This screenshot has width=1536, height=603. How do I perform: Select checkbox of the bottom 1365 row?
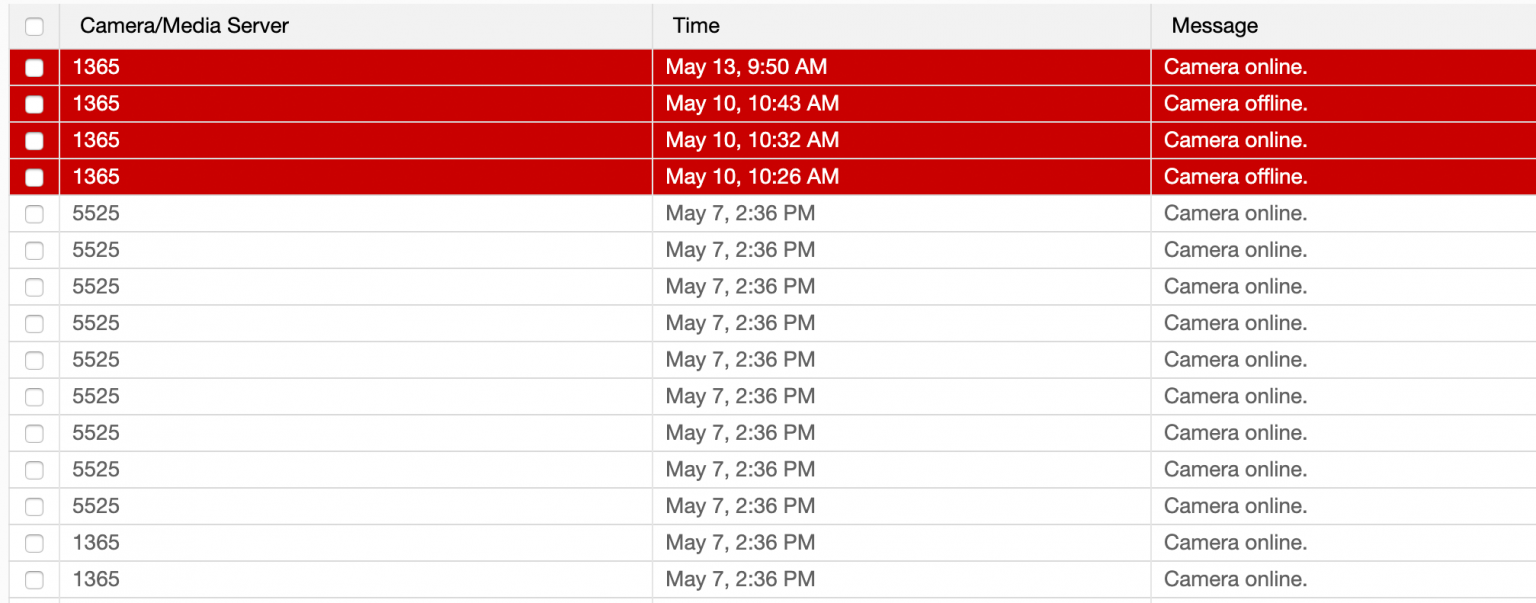(34, 579)
